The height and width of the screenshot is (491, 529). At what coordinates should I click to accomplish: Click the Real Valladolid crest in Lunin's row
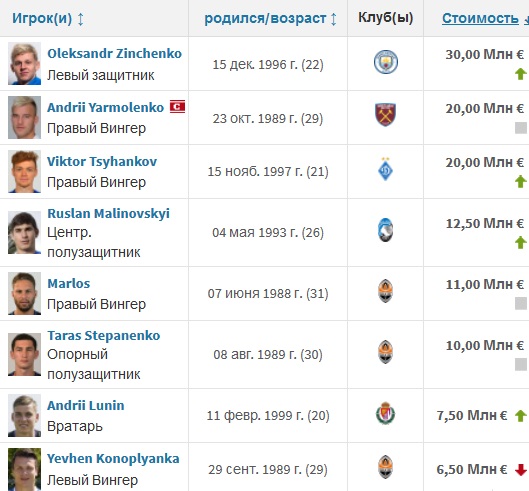point(385,413)
